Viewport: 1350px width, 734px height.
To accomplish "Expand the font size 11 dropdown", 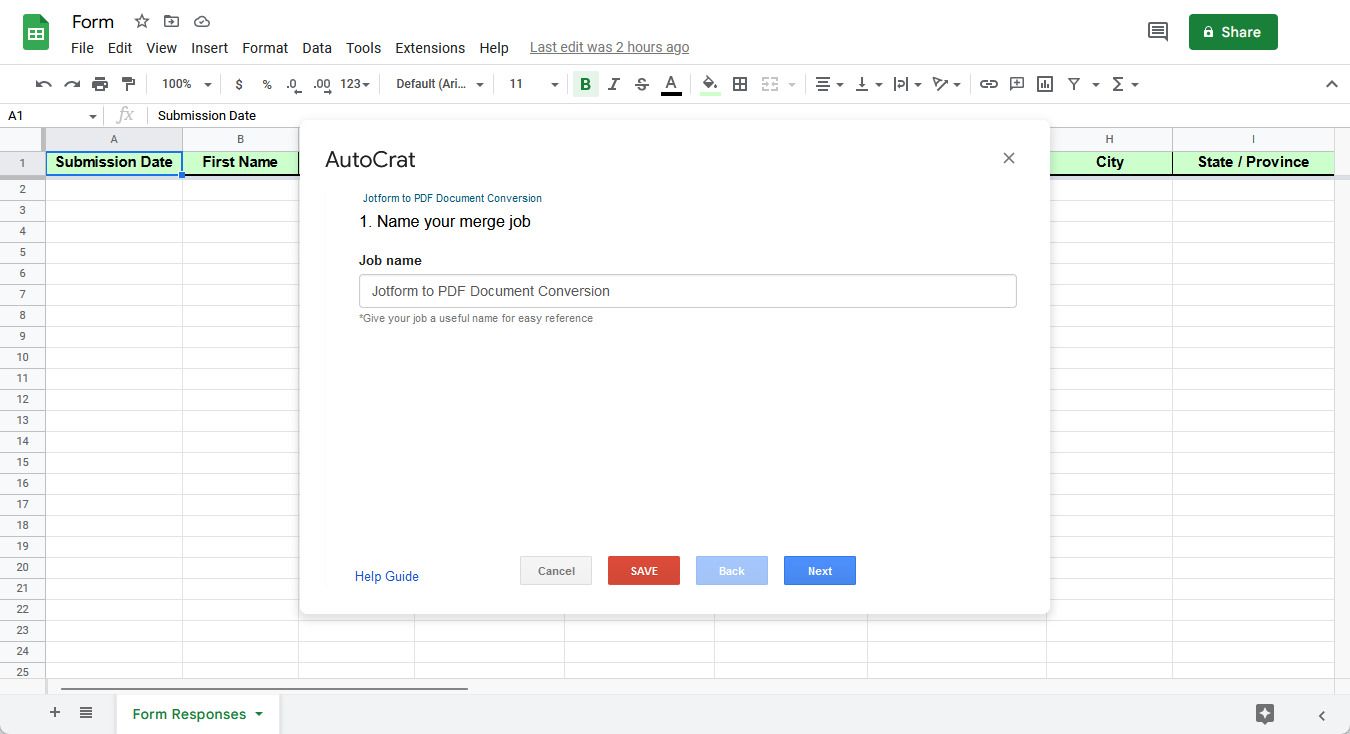I will [x=534, y=84].
